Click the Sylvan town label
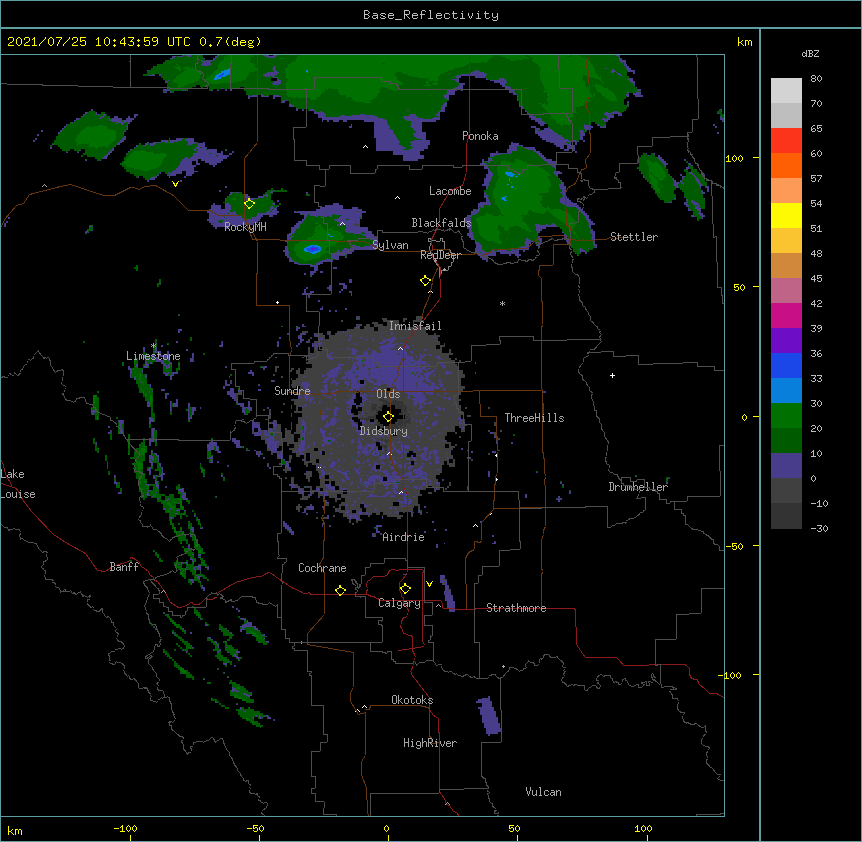Viewport: 862px width, 842px height. tap(390, 245)
